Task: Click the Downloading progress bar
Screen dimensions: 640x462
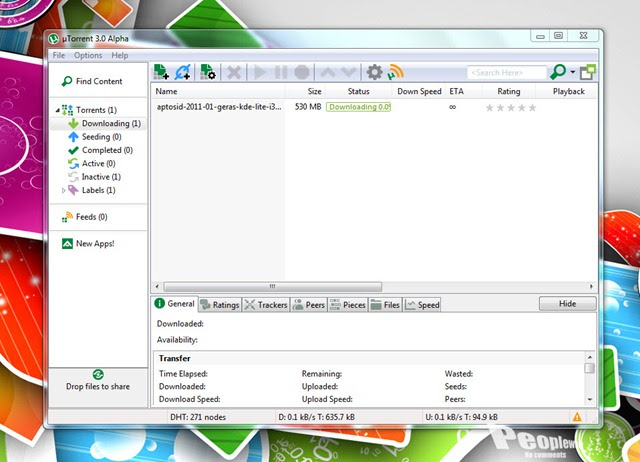Action: [x=358, y=107]
